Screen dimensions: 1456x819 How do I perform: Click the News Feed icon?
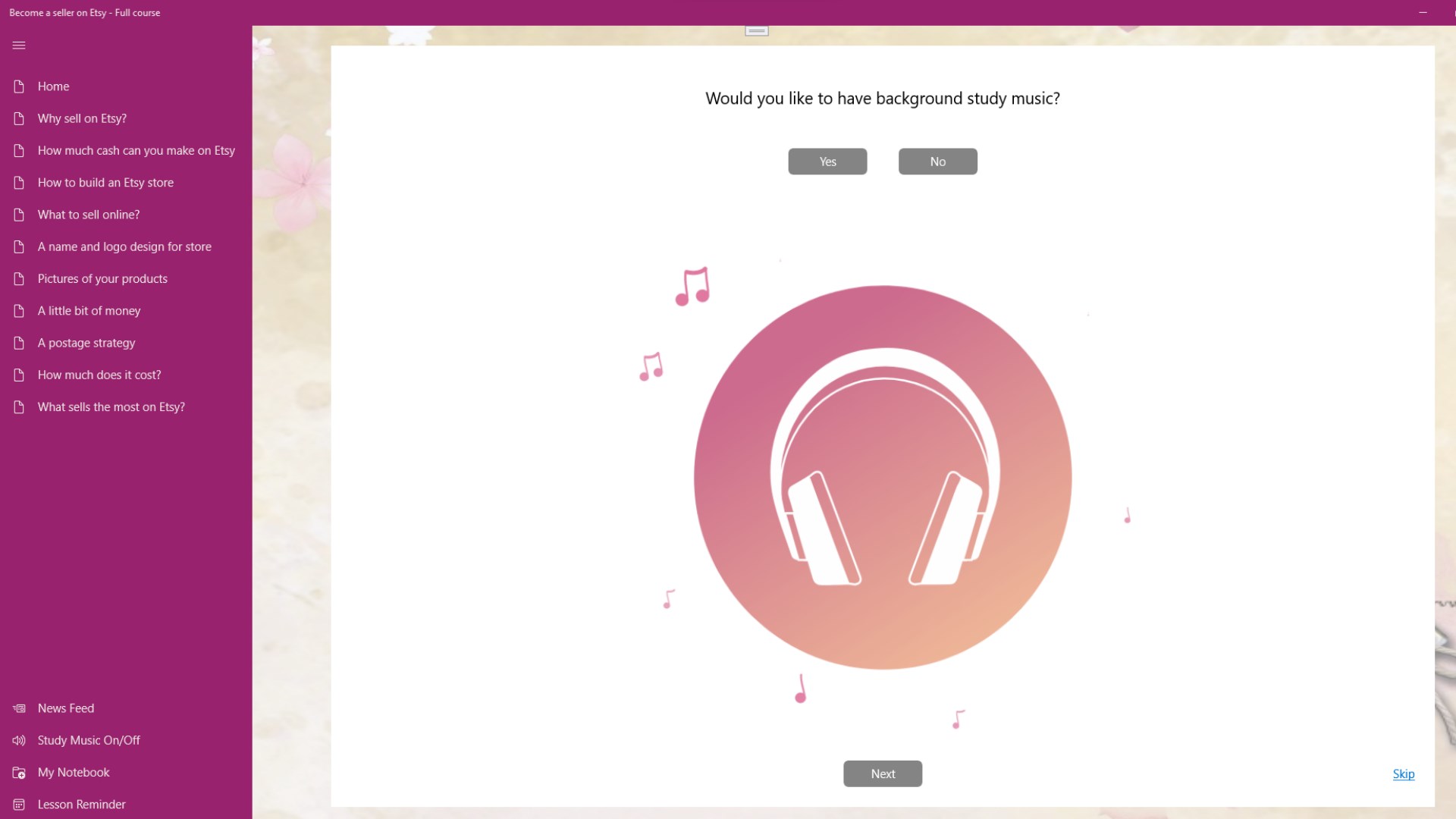18,708
